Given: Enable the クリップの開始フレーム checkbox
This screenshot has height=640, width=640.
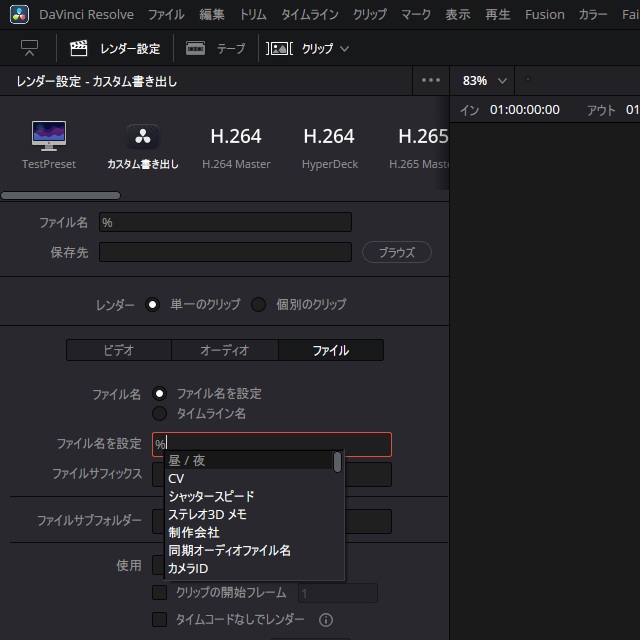Looking at the screenshot, I should click(159, 593).
